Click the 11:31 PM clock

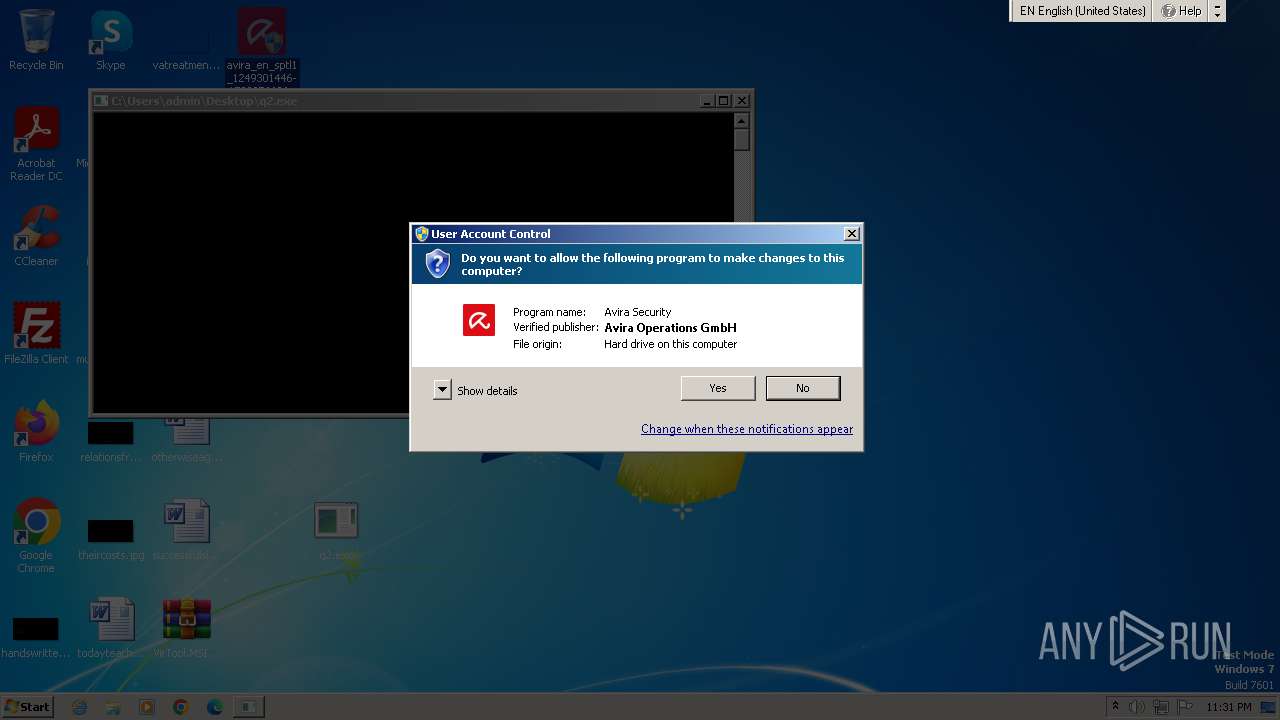[x=1228, y=707]
